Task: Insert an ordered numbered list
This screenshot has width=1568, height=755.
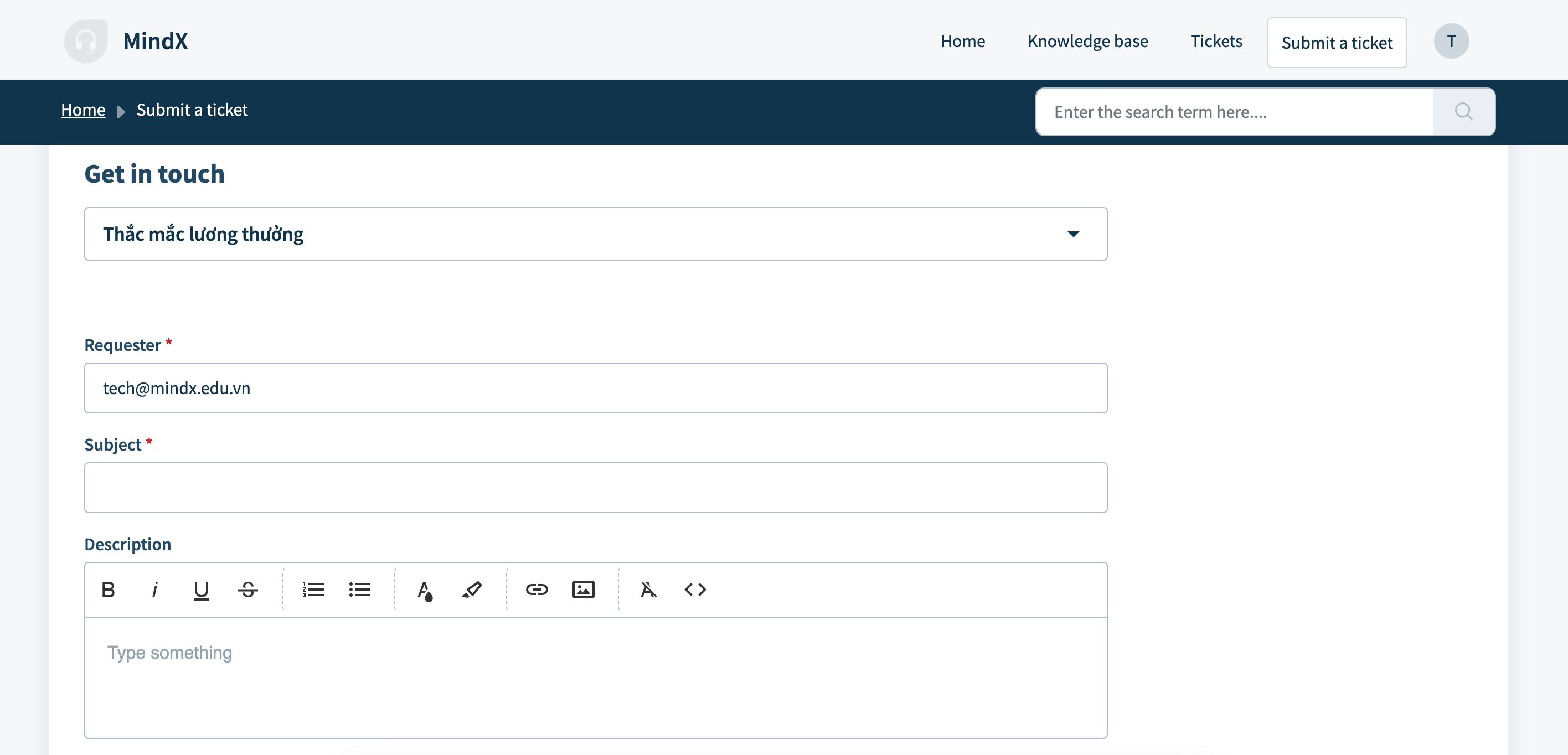Action: 313,589
